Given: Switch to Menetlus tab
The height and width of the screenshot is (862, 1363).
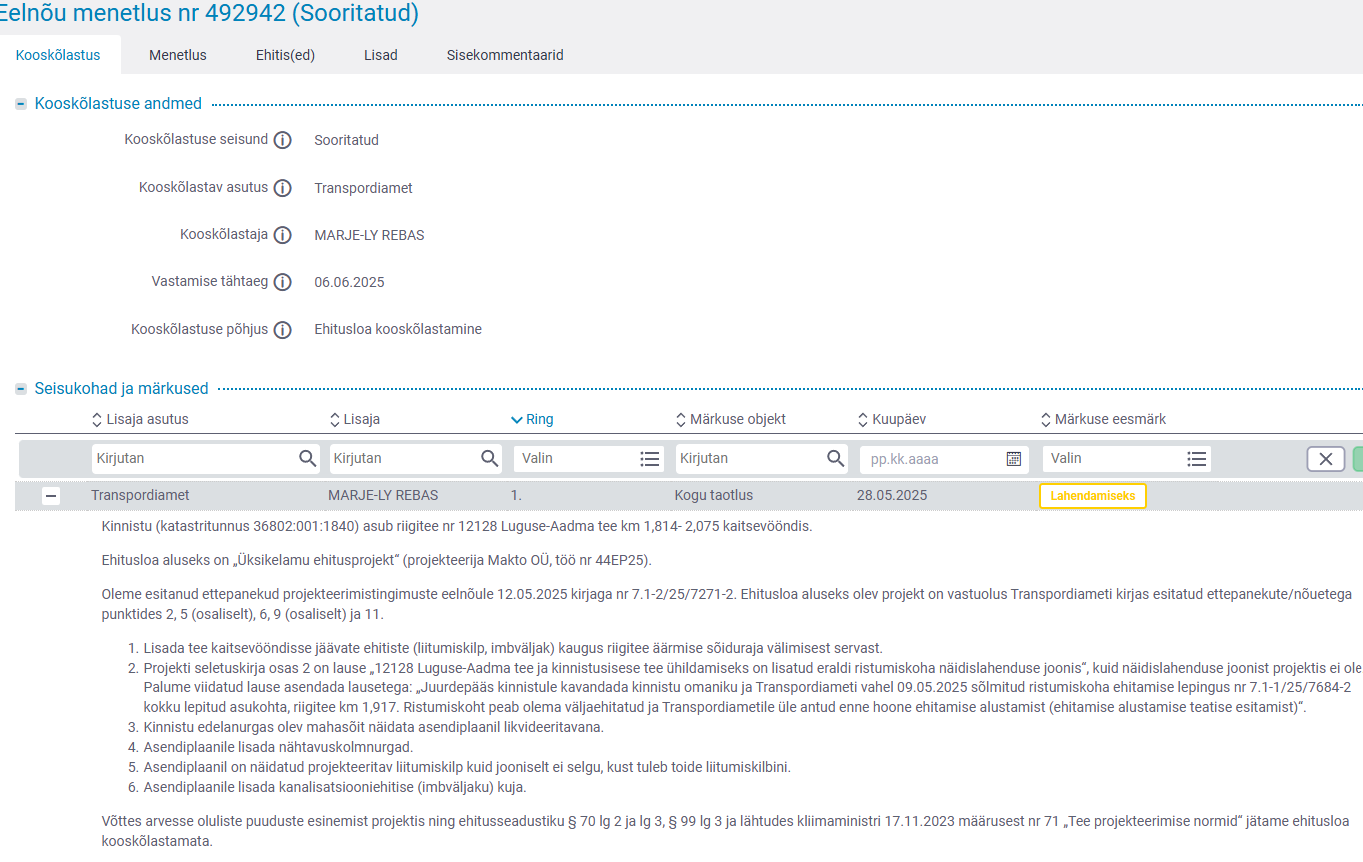Looking at the screenshot, I should click(178, 55).
